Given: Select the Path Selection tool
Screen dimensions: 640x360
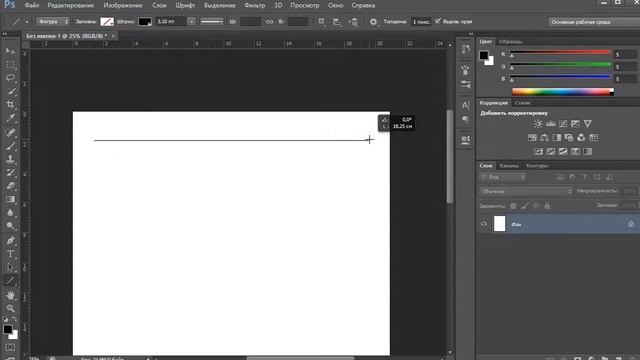Looking at the screenshot, I should point(11,267).
